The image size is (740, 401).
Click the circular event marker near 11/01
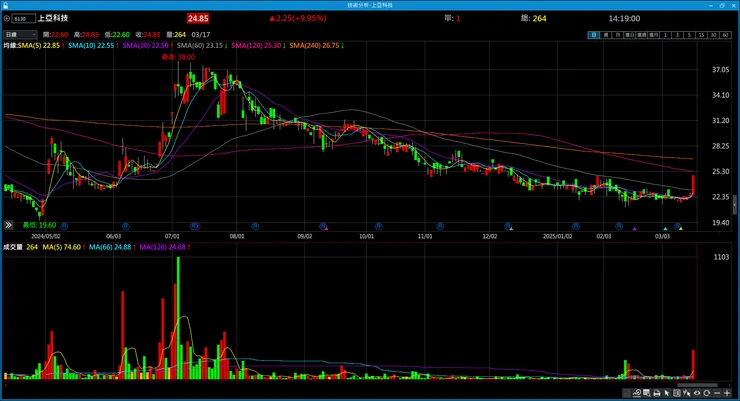click(x=440, y=226)
